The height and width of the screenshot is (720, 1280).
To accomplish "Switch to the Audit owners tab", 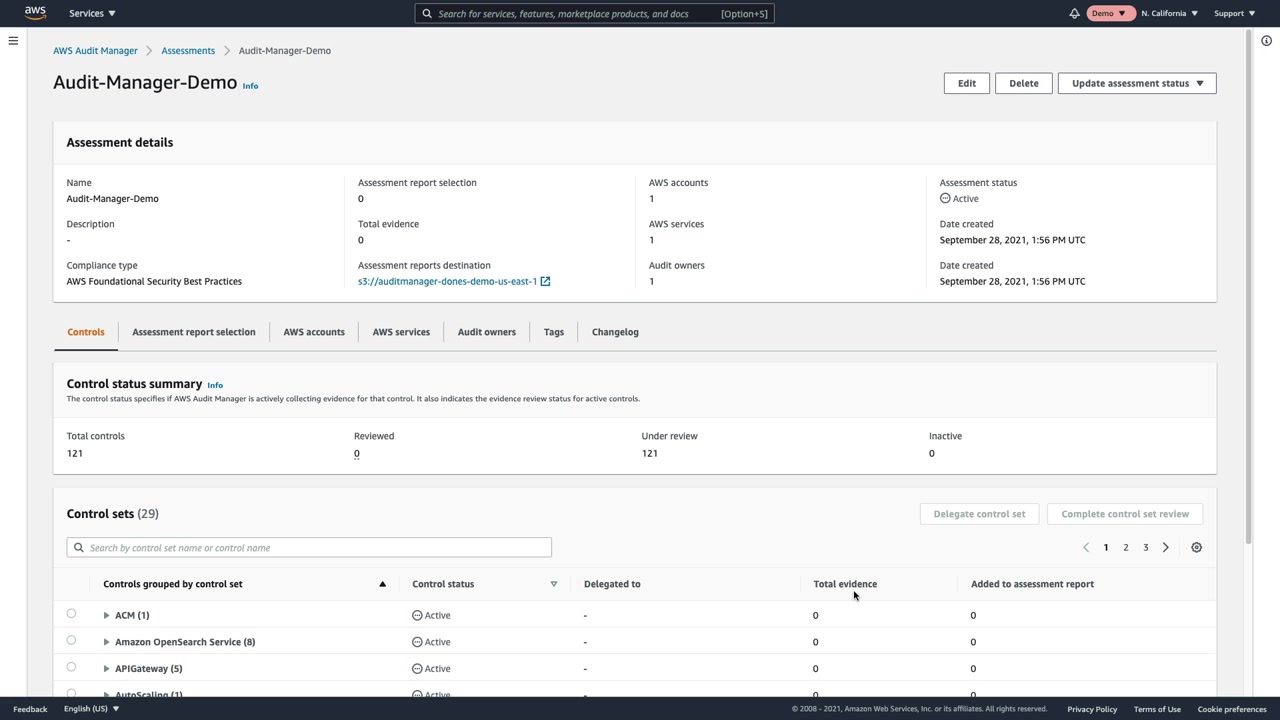I will click(487, 332).
